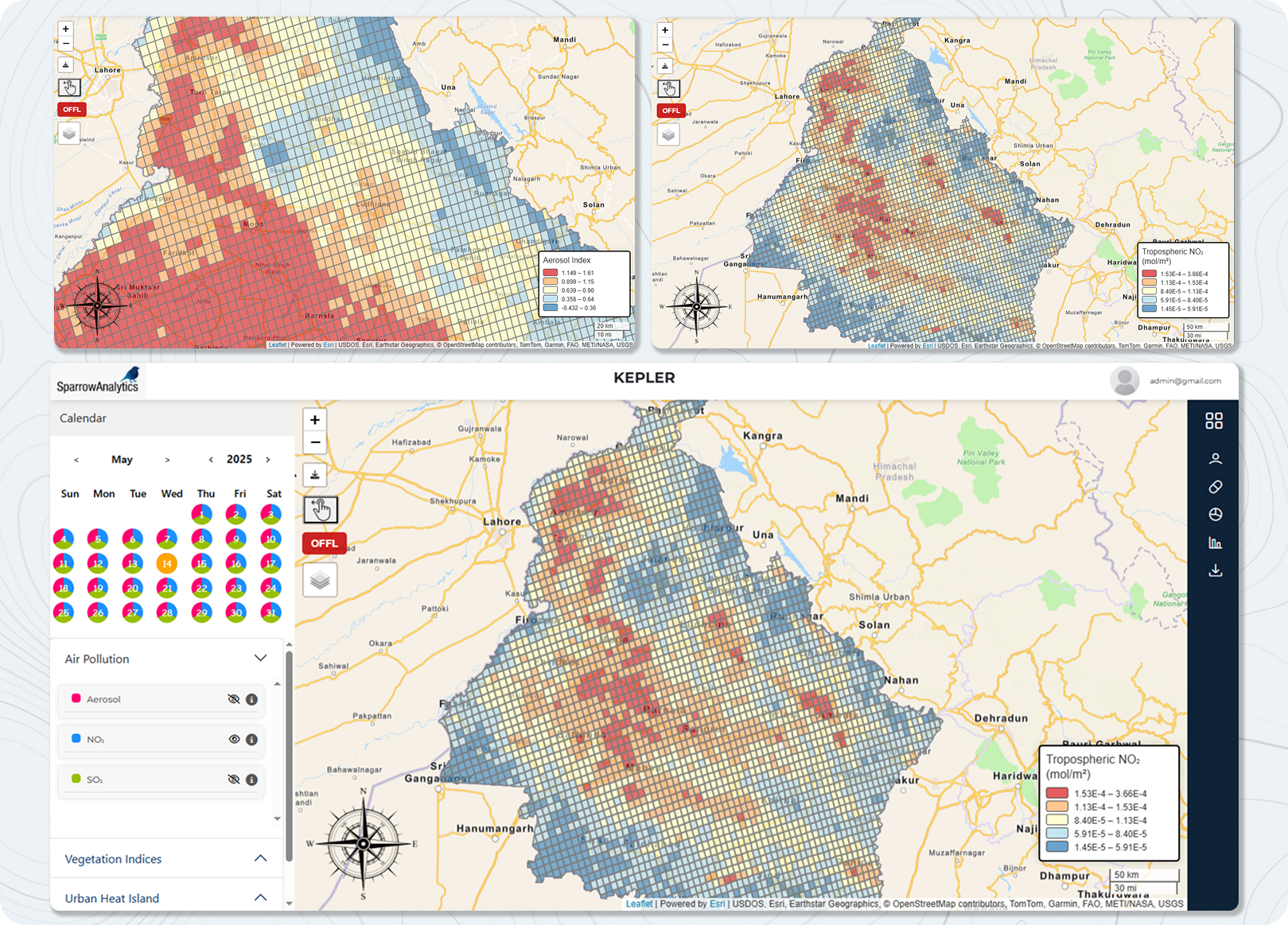The height and width of the screenshot is (925, 1288).
Task: Open the layers control on the Kepler map
Action: point(320,581)
